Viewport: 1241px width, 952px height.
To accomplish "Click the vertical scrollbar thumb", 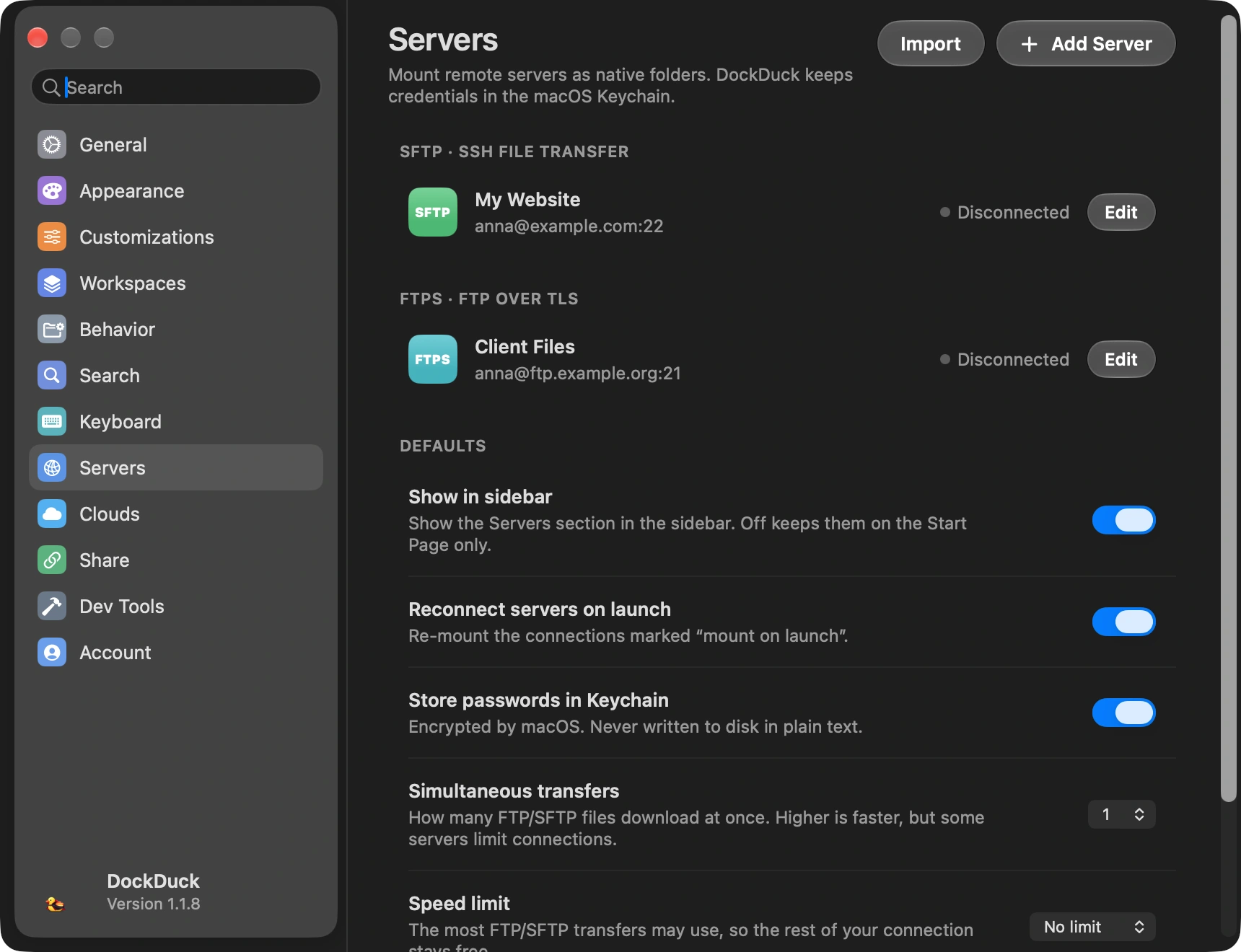I will click(x=1228, y=407).
